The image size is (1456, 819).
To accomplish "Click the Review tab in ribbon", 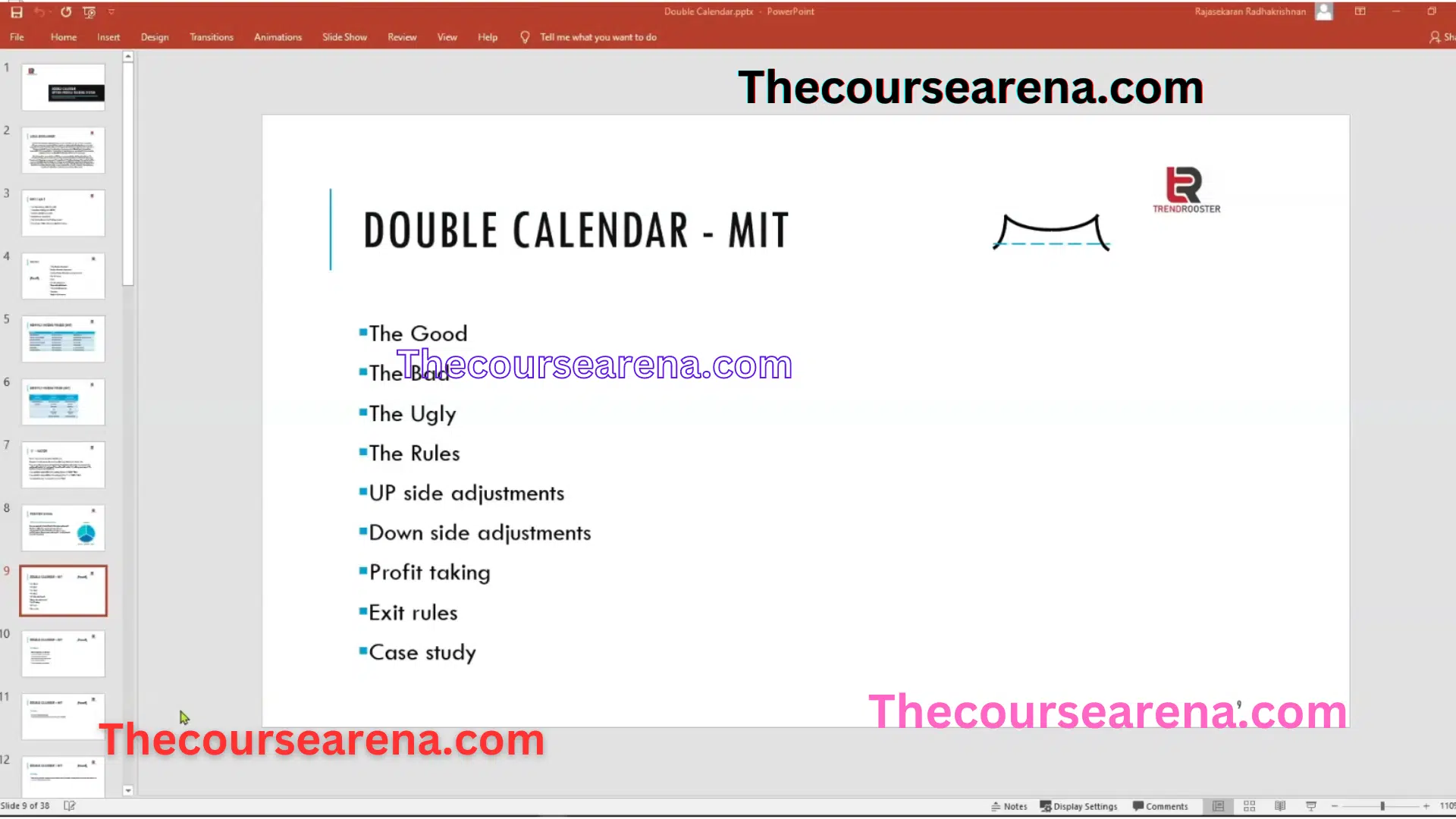I will click(402, 37).
